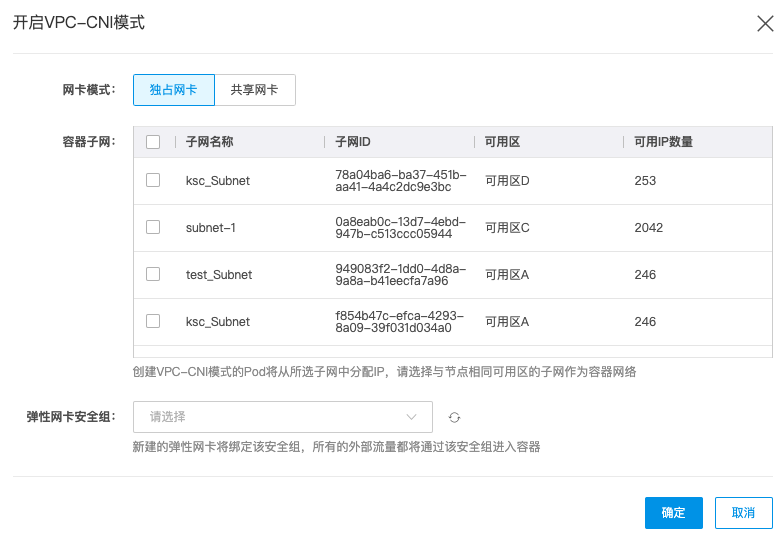Select the test_Subnet row checkbox
This screenshot has height=539, width=781.
pyautogui.click(x=153, y=274)
